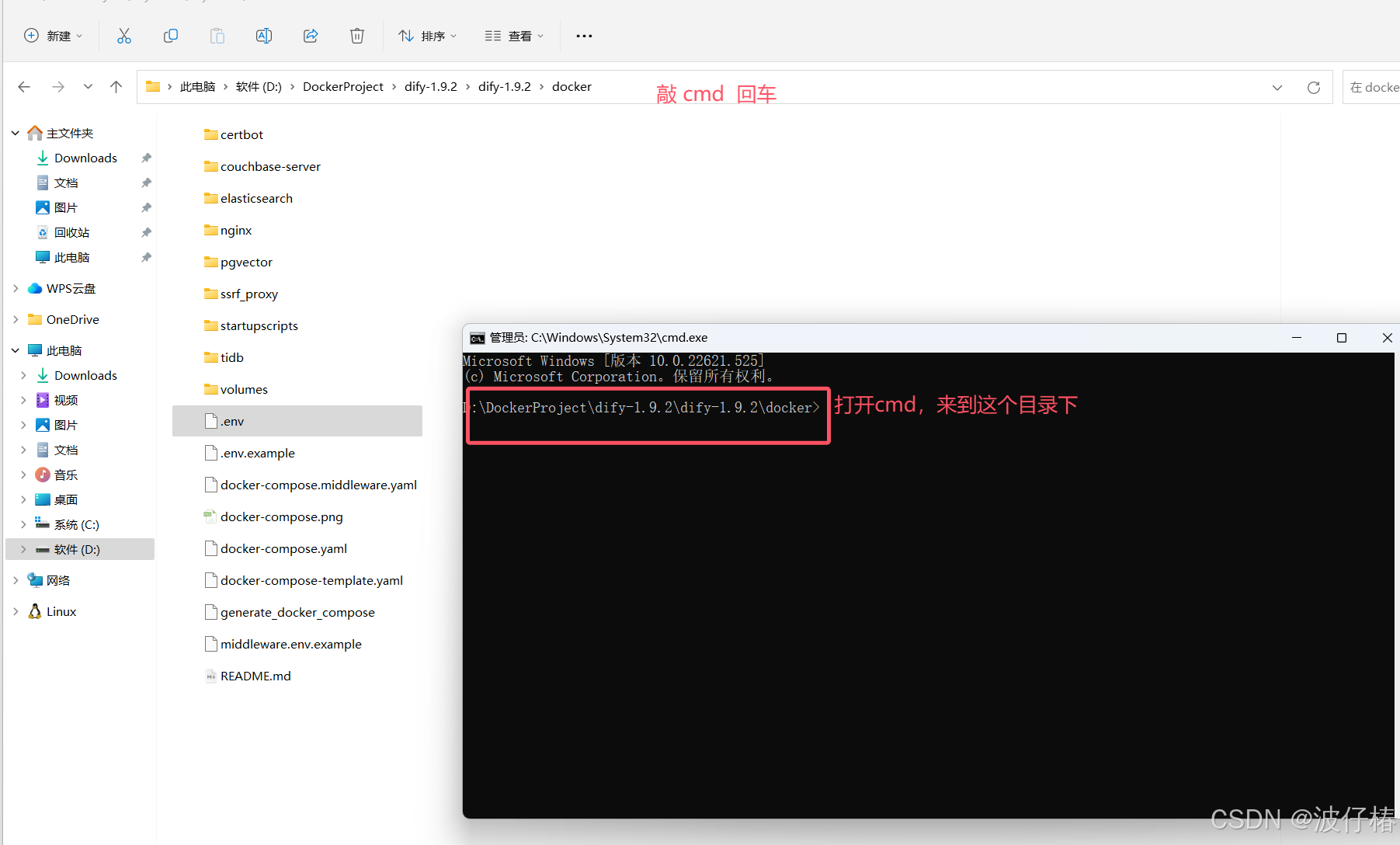Viewport: 1400px width, 845px height.
Task: Click the first dify-1.9.2 breadcrumb segment
Action: (431, 86)
